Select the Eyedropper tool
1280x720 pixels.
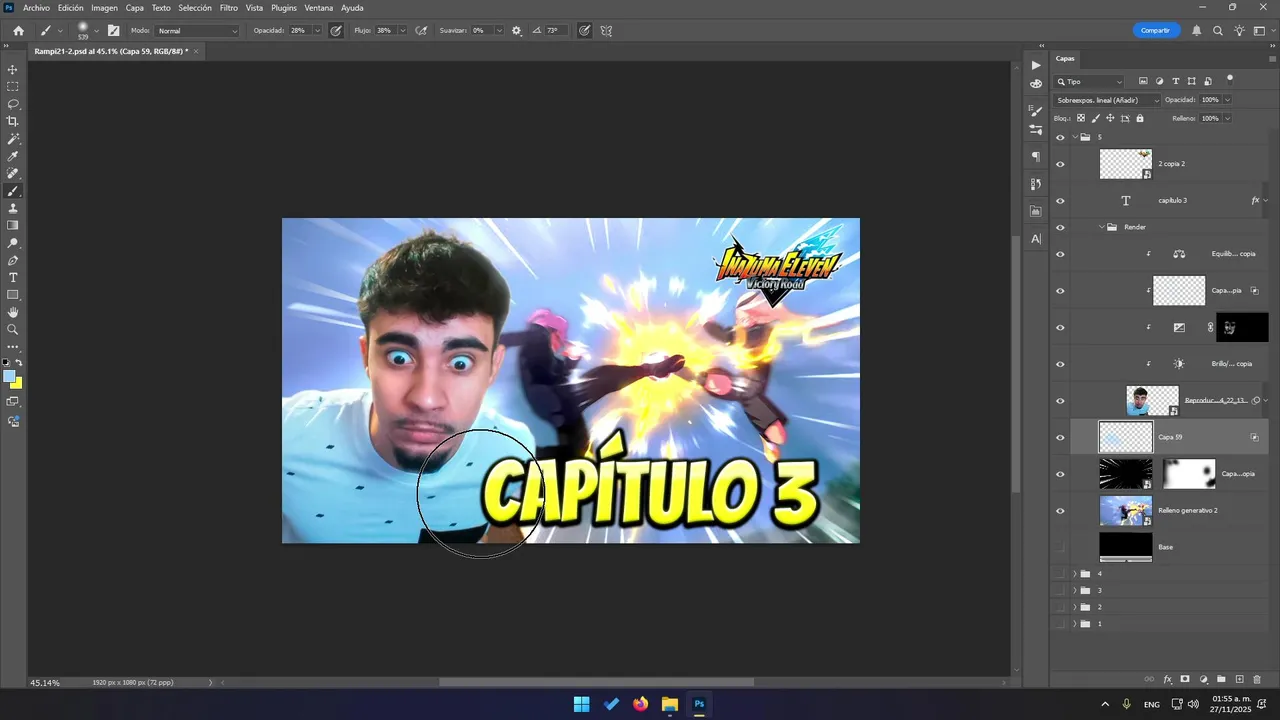click(13, 156)
